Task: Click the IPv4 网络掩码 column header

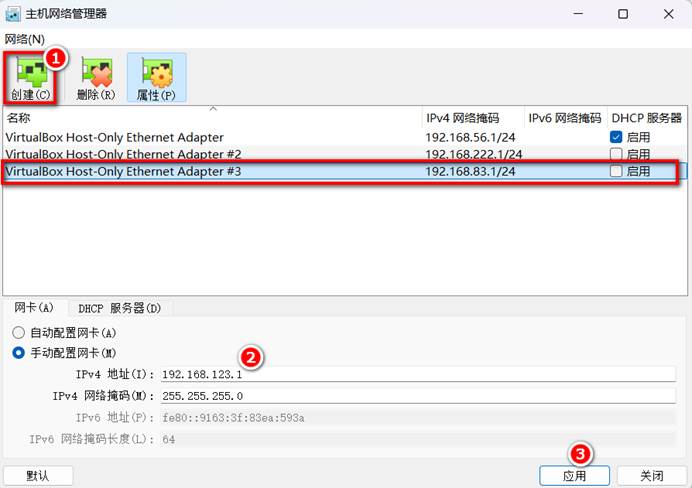Action: pyautogui.click(x=473, y=118)
